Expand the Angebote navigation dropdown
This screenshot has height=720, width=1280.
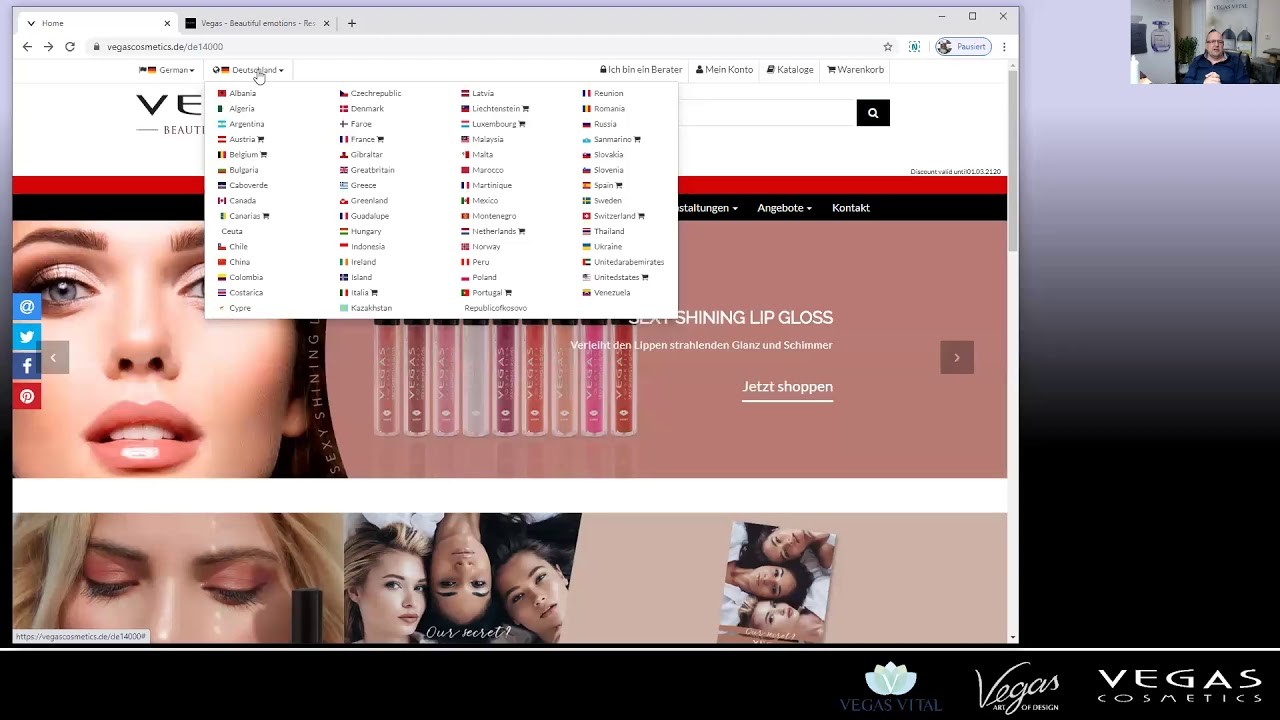pos(783,207)
